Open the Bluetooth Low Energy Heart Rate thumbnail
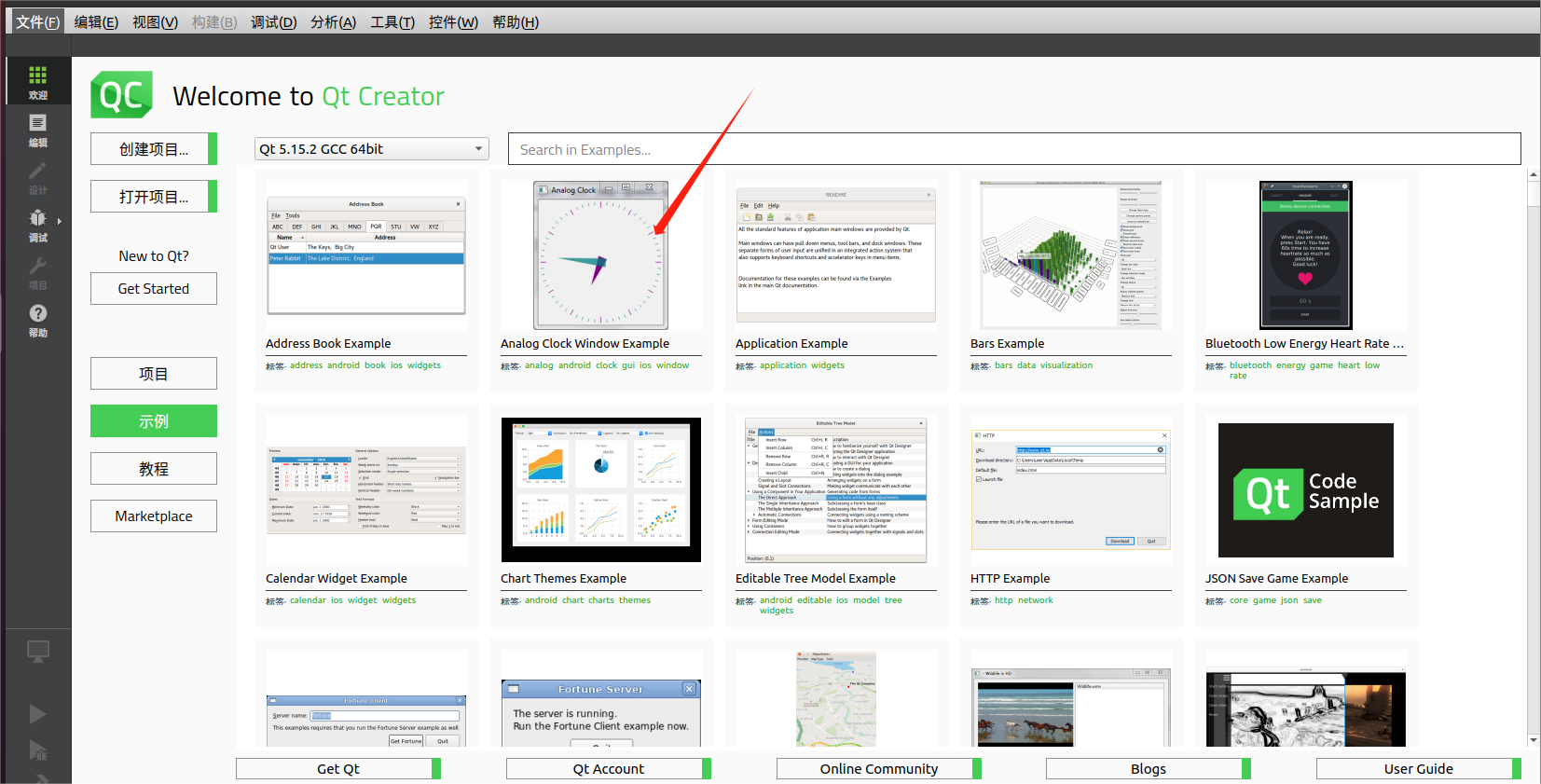The width and height of the screenshot is (1541, 784). tap(1306, 255)
